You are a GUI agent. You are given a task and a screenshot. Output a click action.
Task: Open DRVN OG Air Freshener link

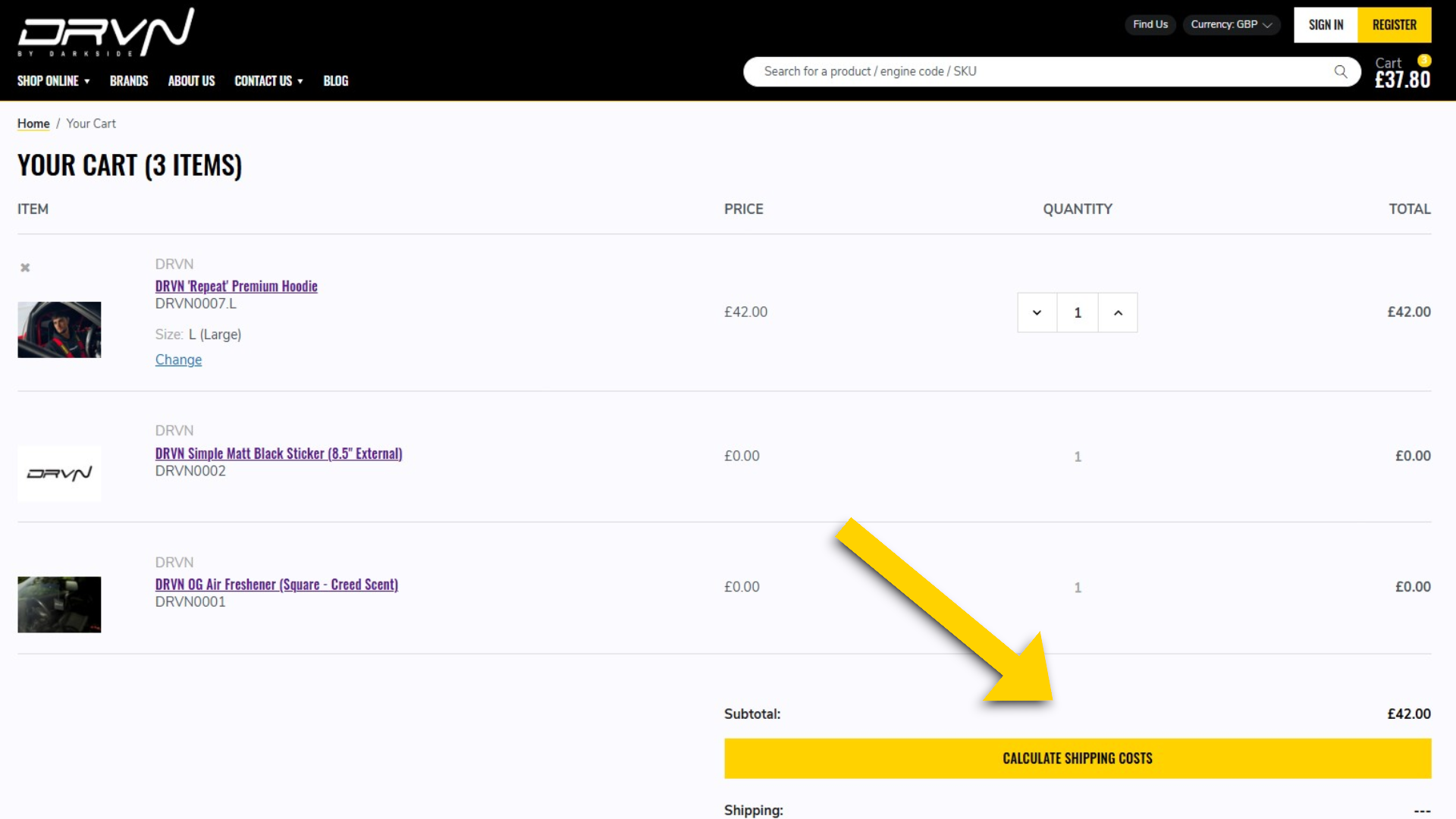(x=277, y=585)
